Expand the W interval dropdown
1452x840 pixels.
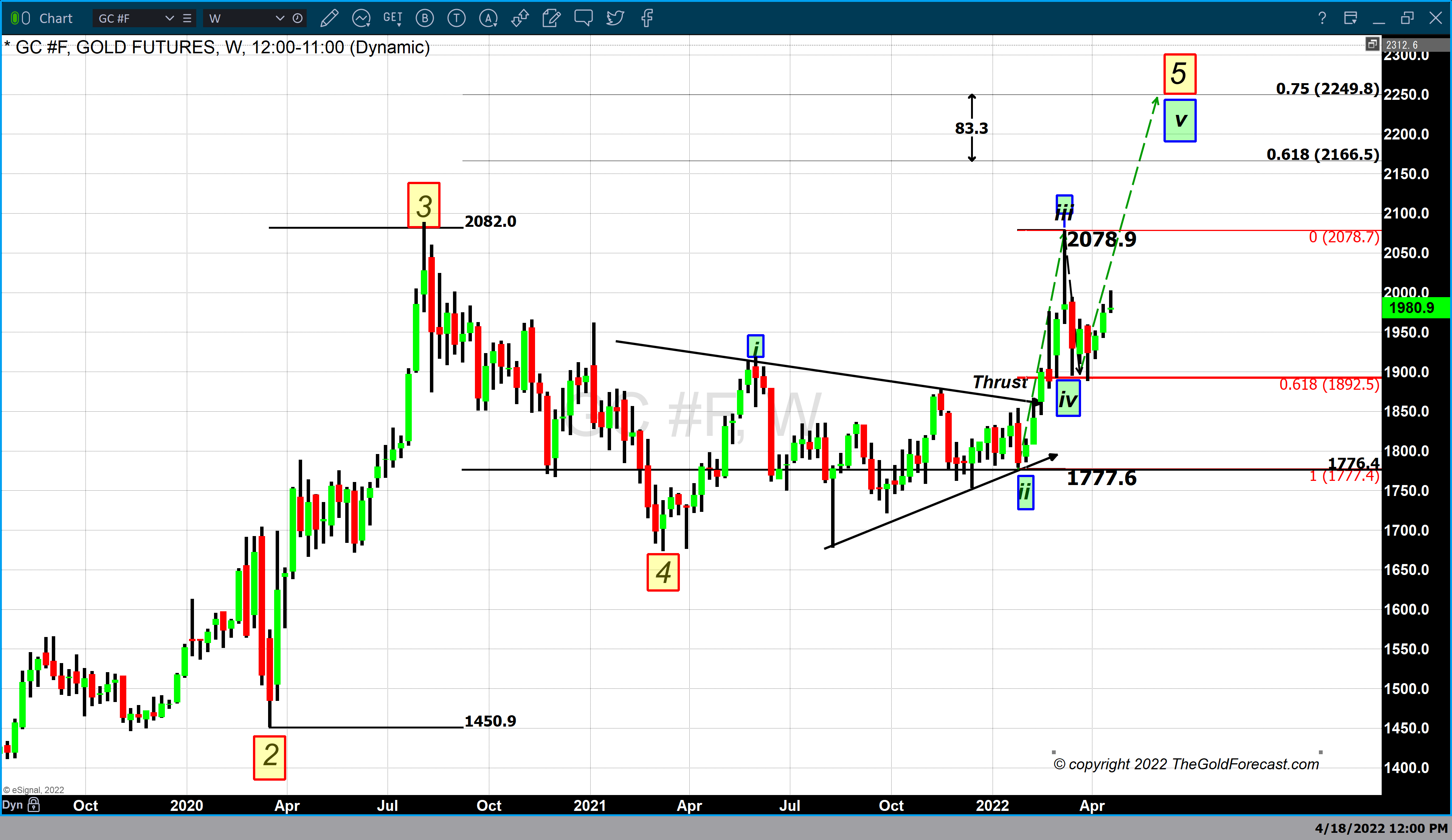(280, 19)
